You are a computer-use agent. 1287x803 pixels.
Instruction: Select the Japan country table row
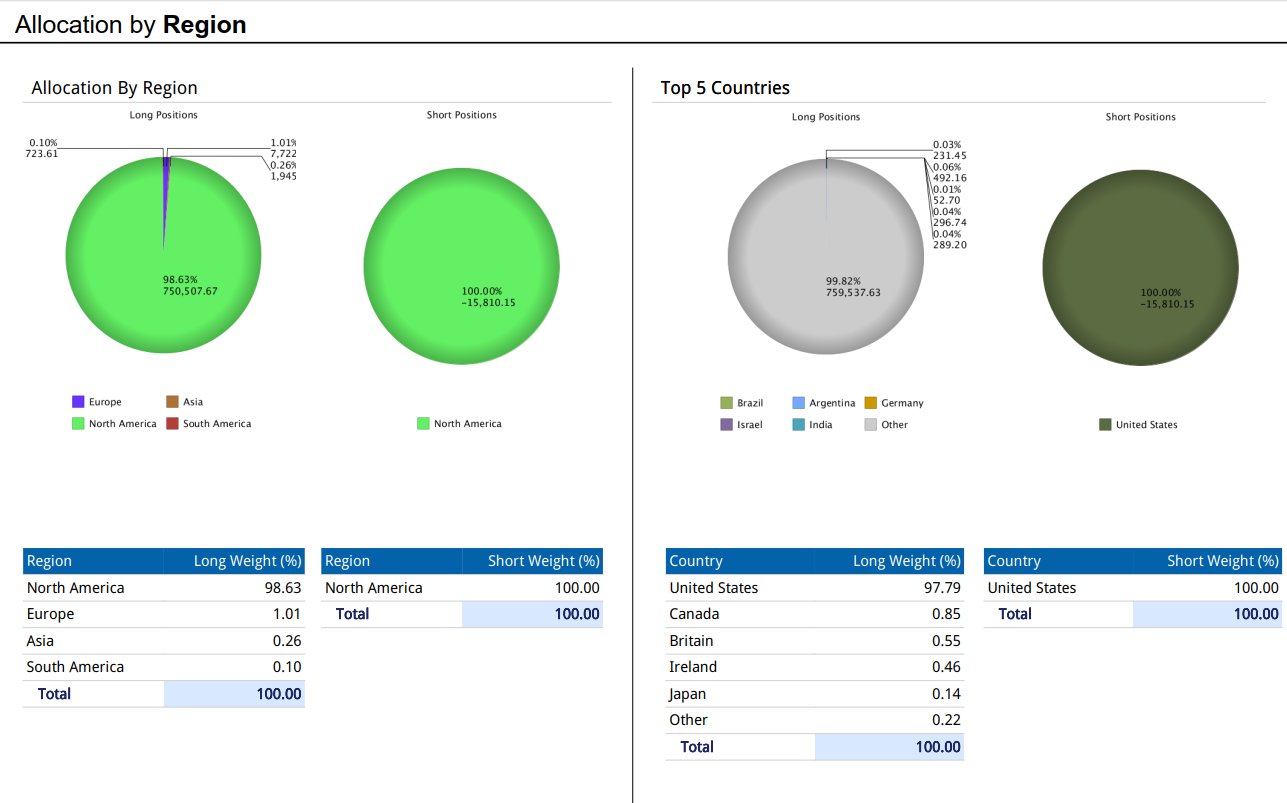click(x=814, y=694)
